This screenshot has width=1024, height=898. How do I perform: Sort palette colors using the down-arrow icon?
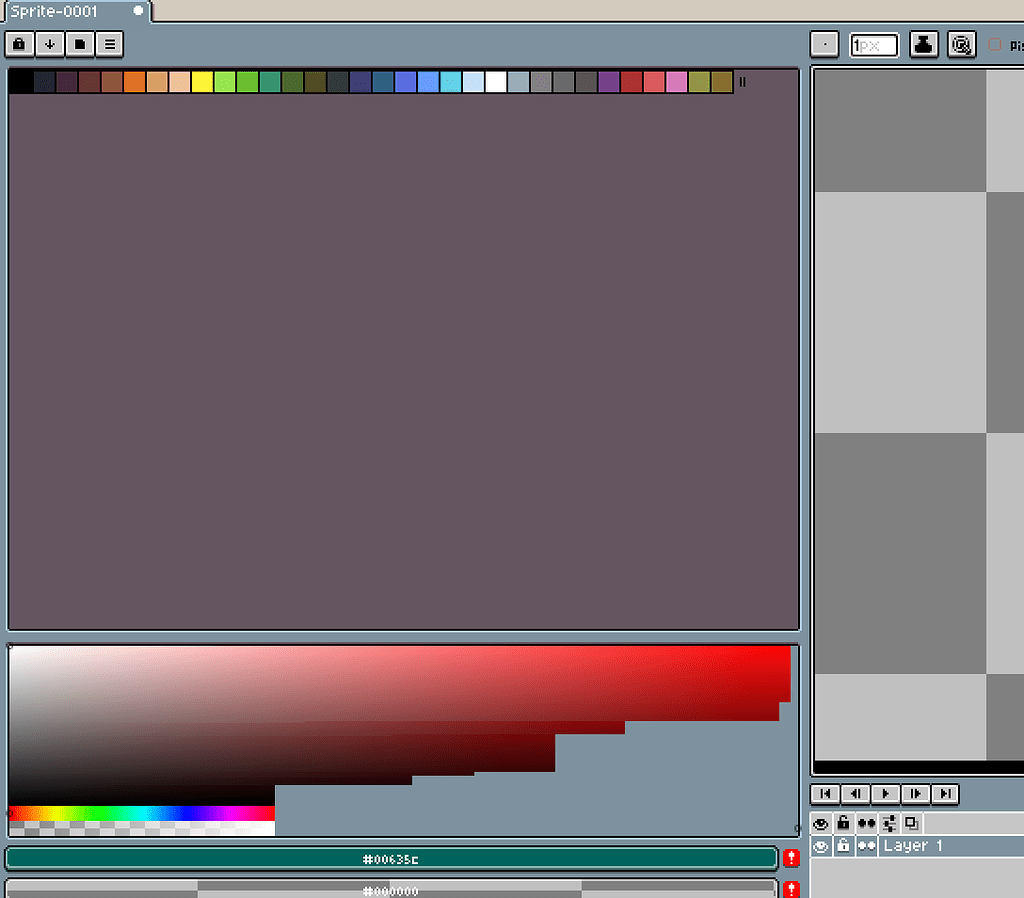(x=49, y=44)
